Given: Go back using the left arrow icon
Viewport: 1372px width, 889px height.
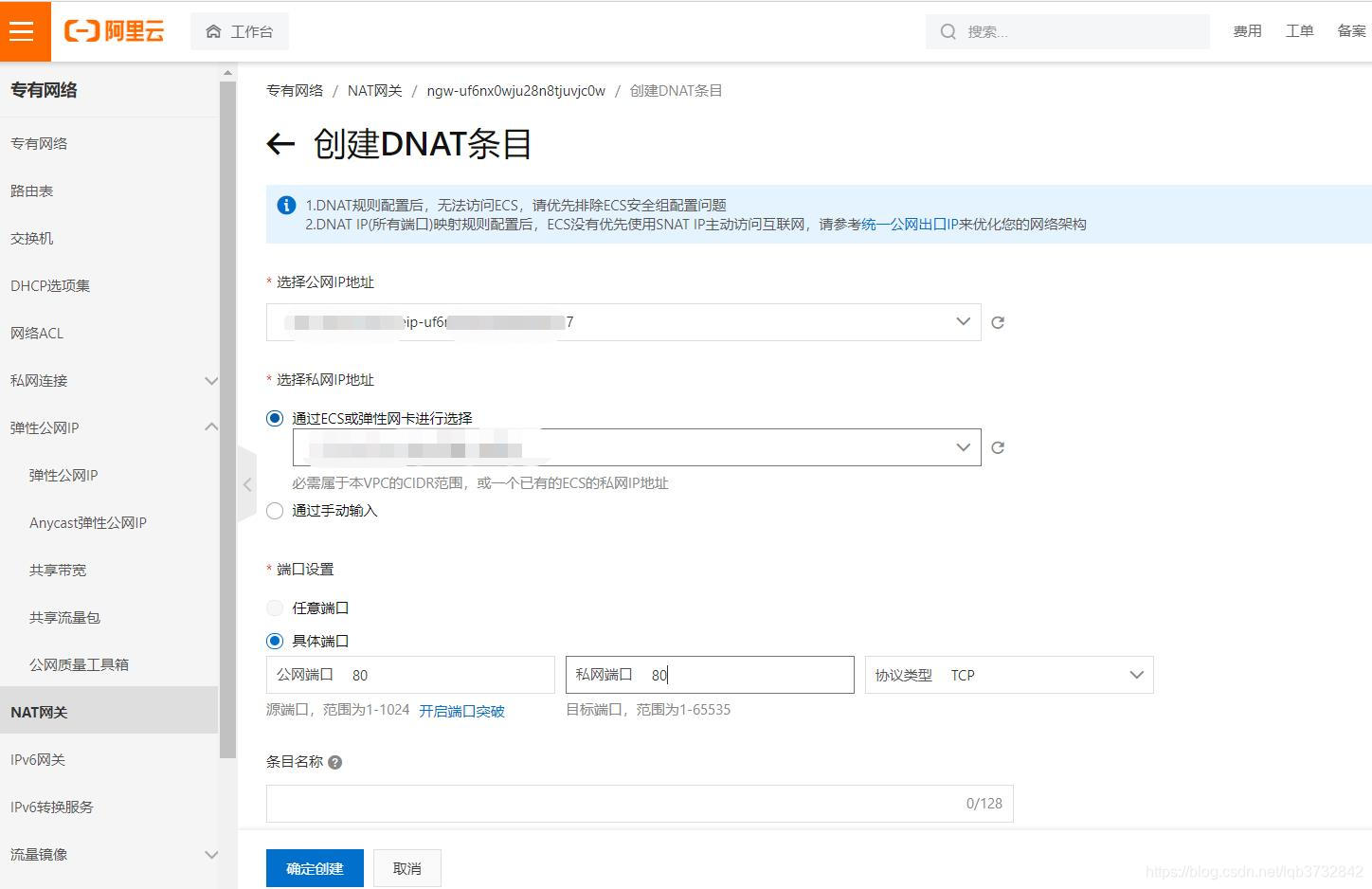Looking at the screenshot, I should (280, 144).
